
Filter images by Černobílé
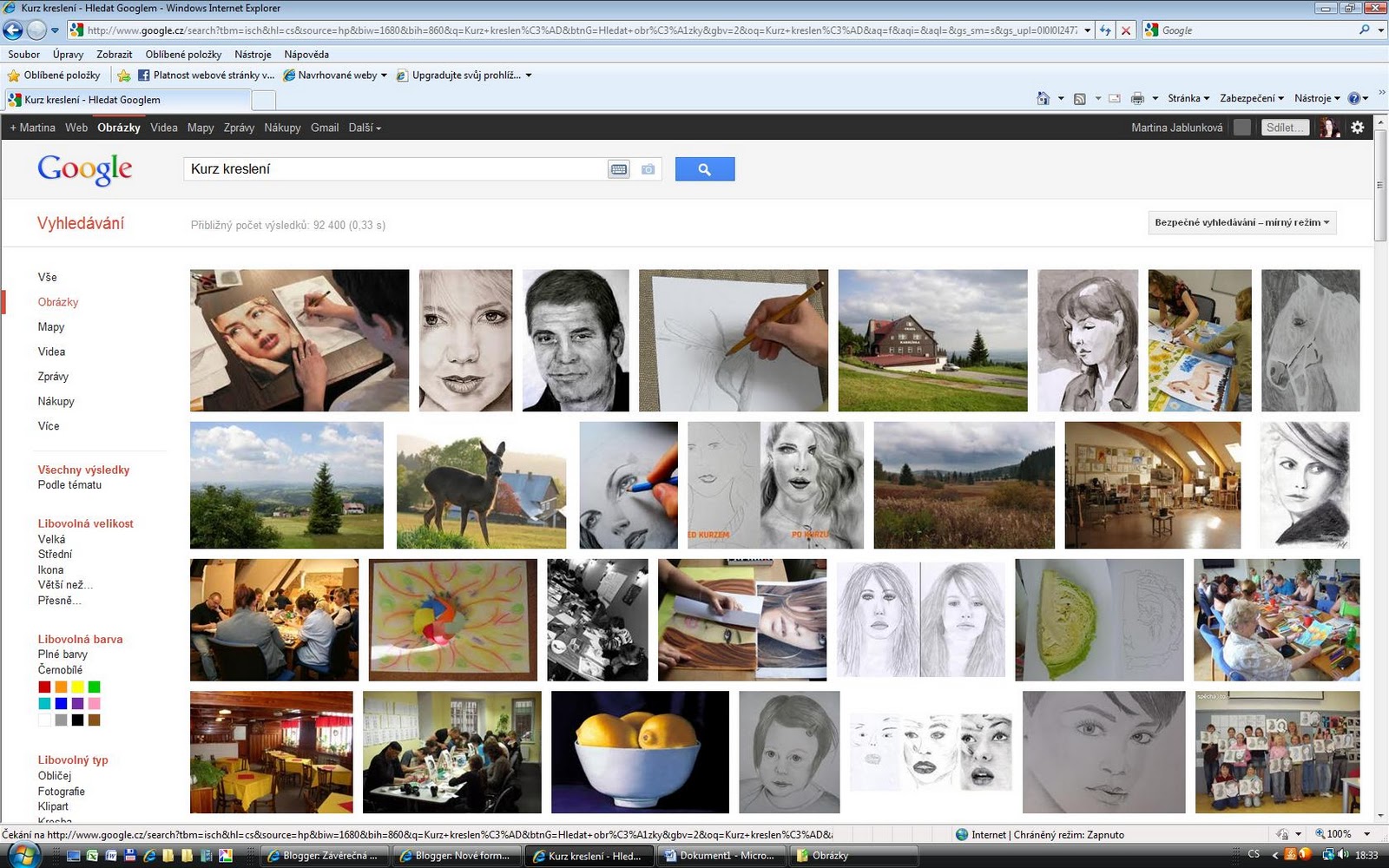[63, 668]
